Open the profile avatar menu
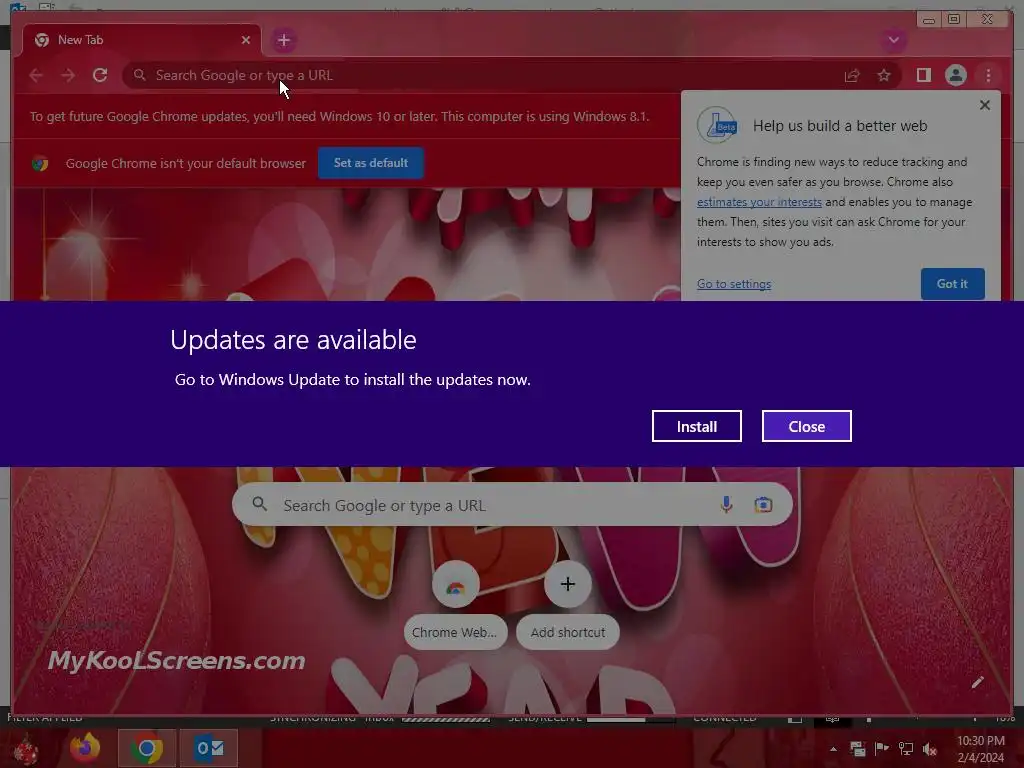This screenshot has width=1024, height=768. pyautogui.click(x=955, y=75)
